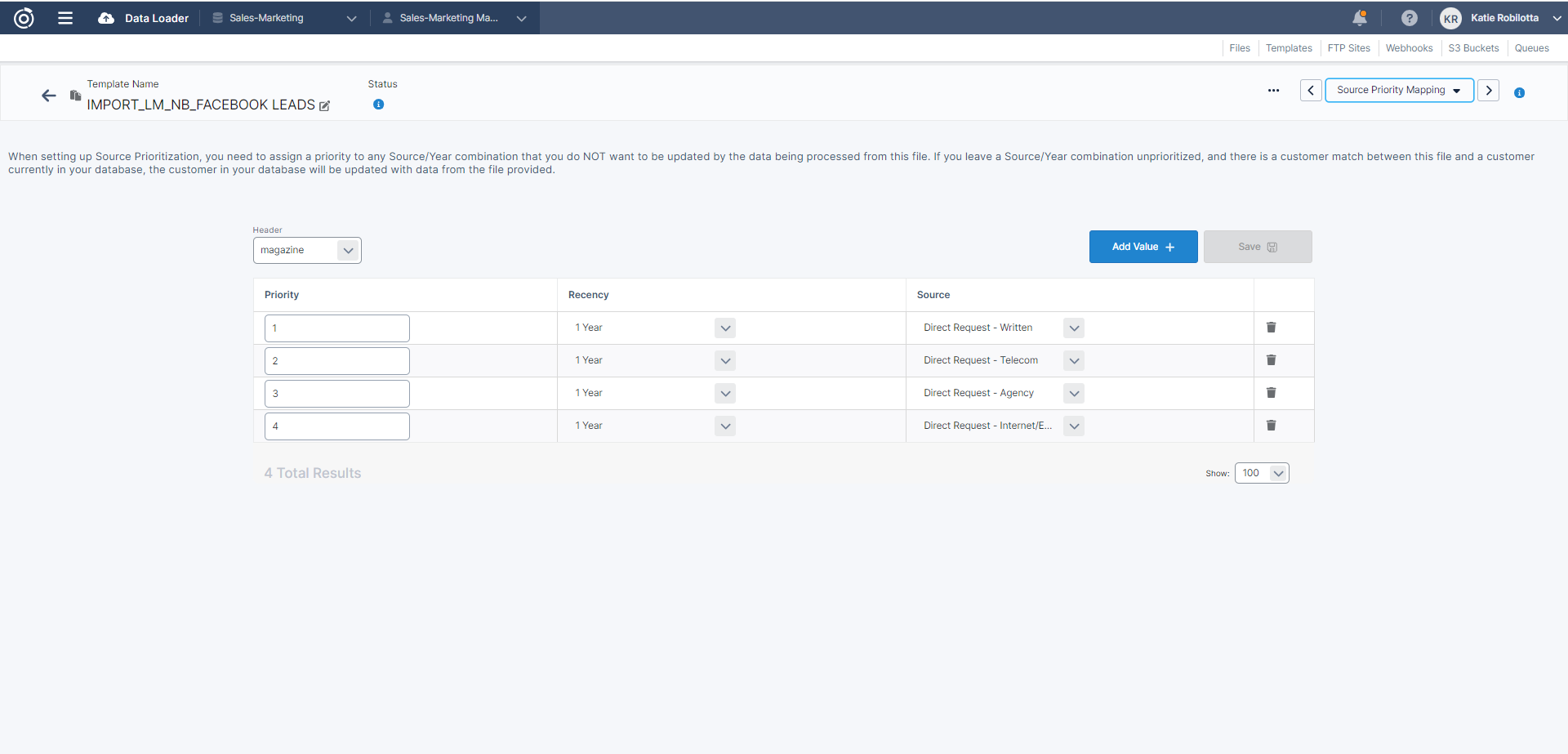Delete the Direct Request - Written row
The width and height of the screenshot is (1568, 754).
[1271, 328]
